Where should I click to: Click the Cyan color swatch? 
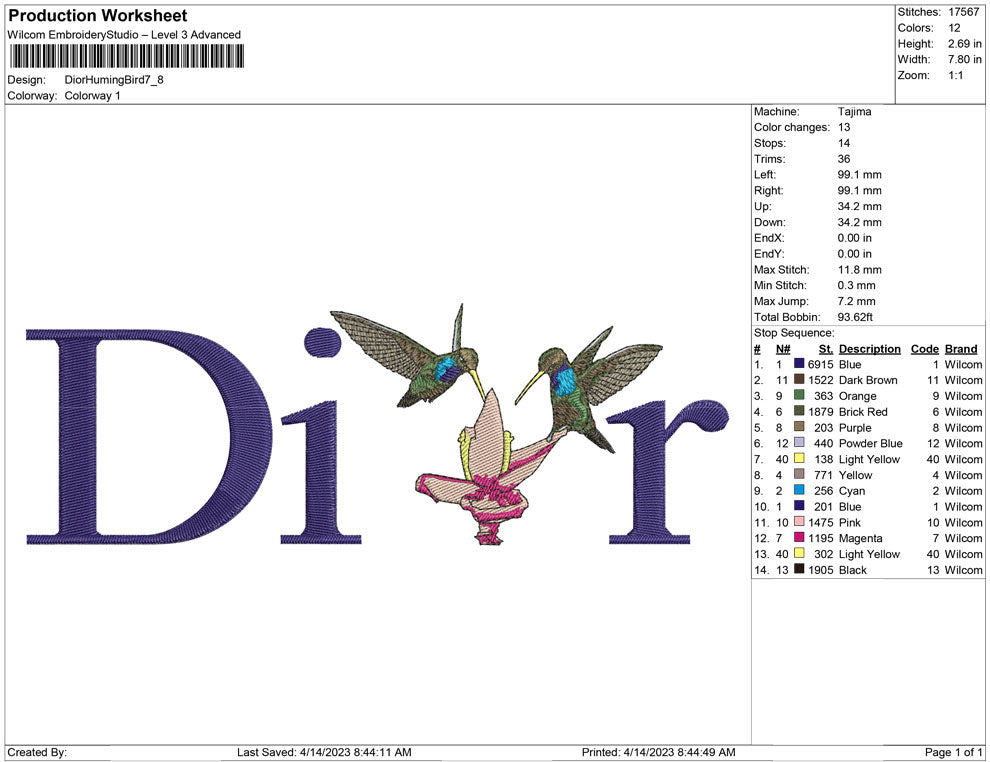coord(799,489)
